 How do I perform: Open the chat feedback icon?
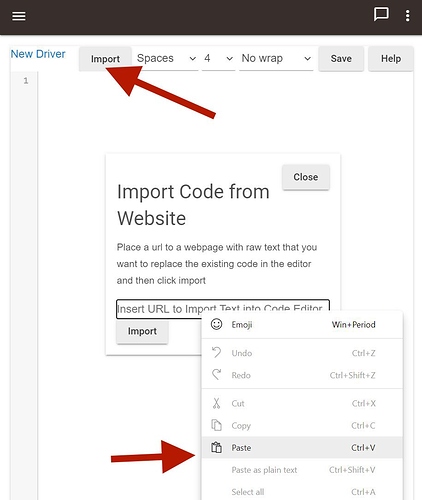381,15
